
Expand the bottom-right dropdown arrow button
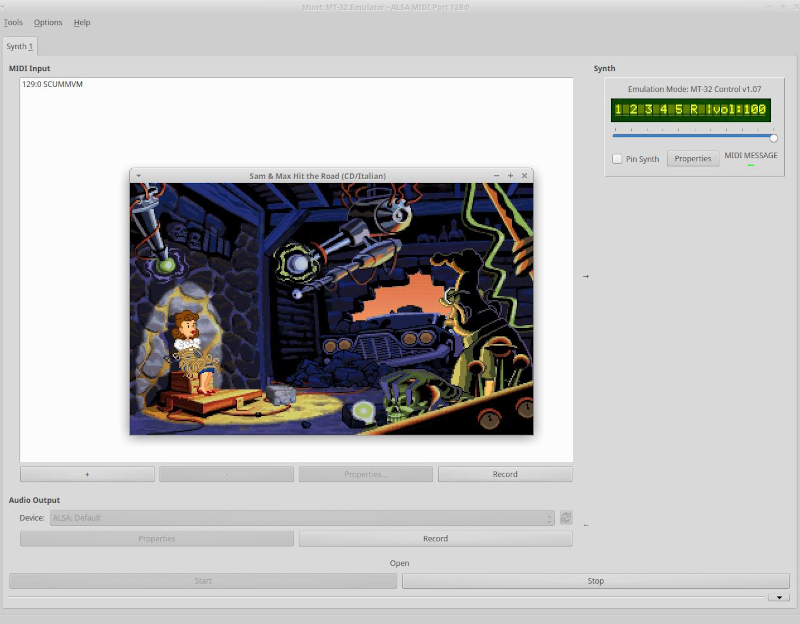pos(779,597)
